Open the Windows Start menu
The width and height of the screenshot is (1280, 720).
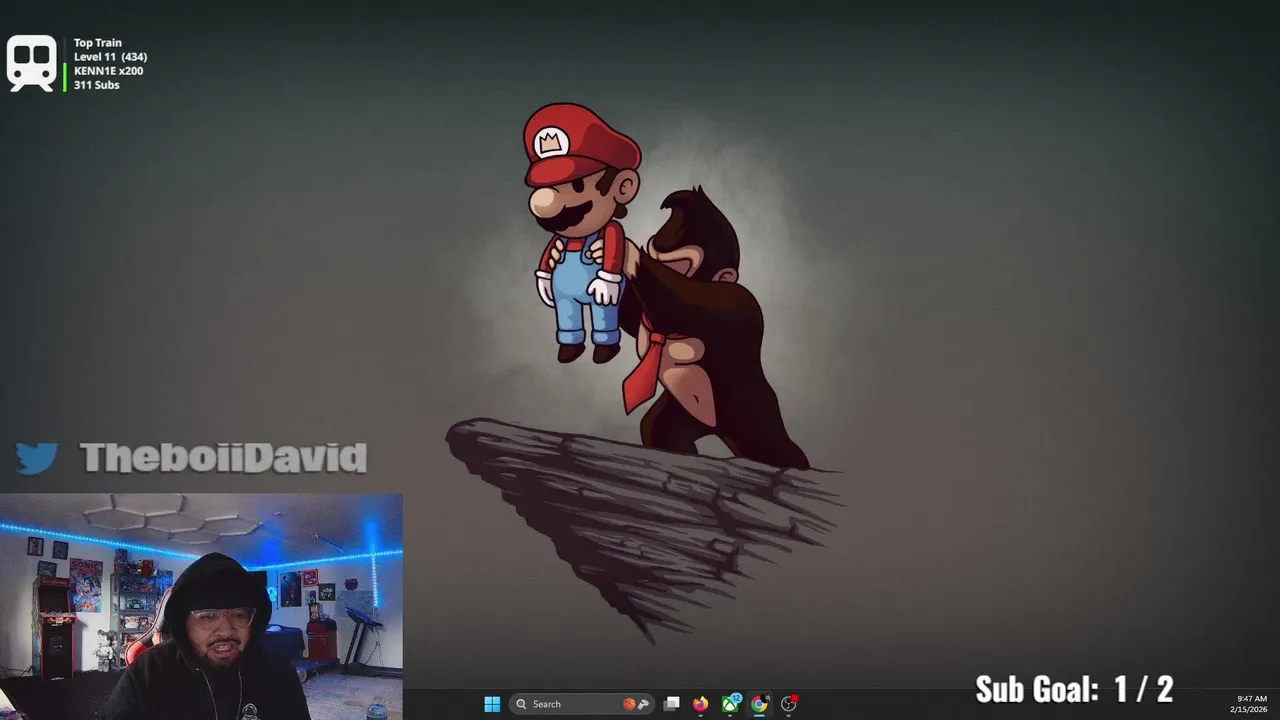[492, 704]
